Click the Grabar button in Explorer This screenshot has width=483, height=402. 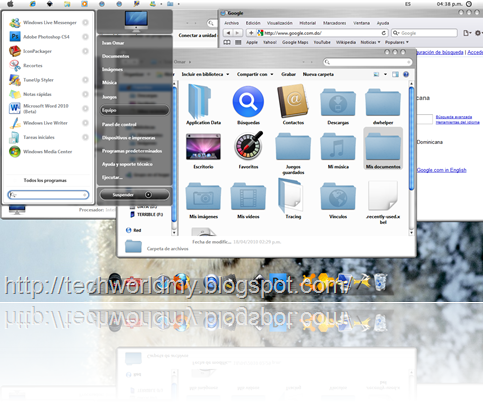(x=288, y=74)
